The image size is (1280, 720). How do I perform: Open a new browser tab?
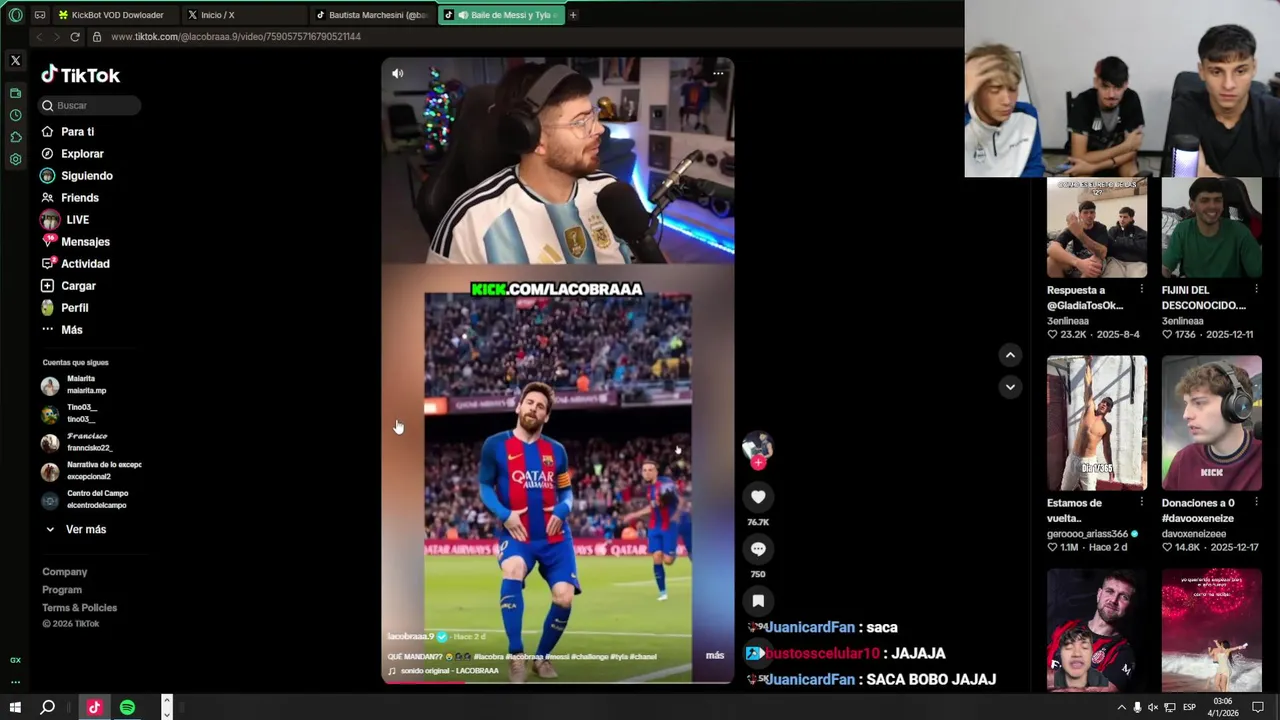[x=573, y=15]
